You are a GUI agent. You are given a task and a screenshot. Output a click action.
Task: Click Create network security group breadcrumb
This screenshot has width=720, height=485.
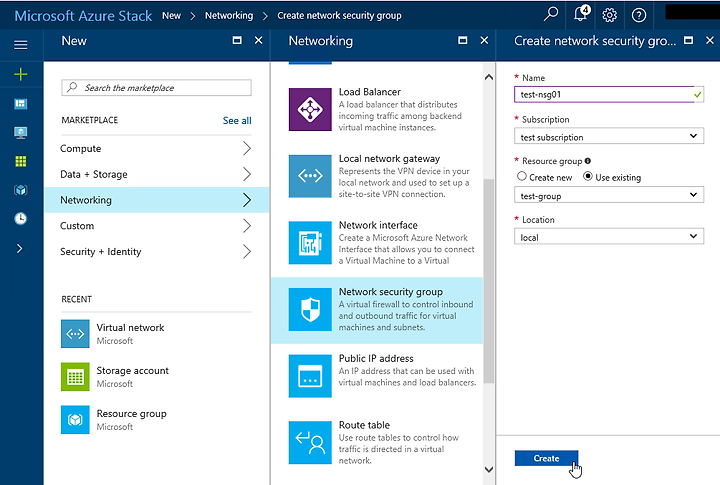pyautogui.click(x=339, y=16)
